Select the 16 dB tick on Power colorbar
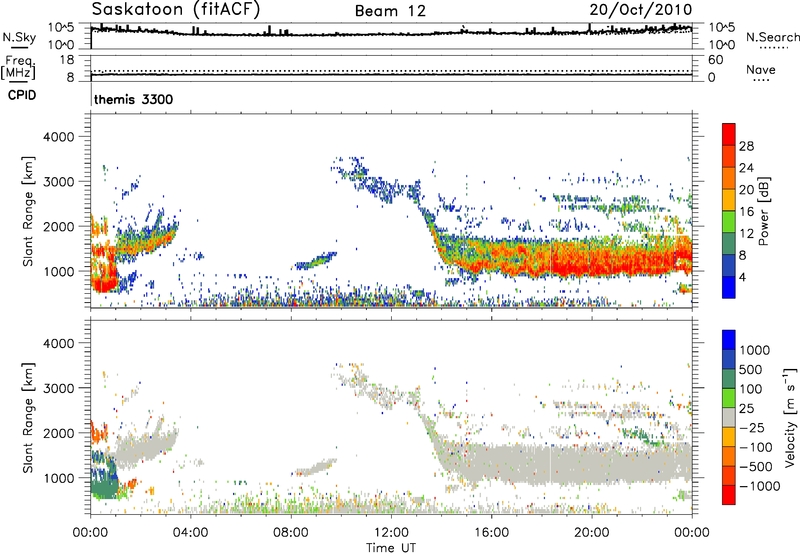 (746, 212)
